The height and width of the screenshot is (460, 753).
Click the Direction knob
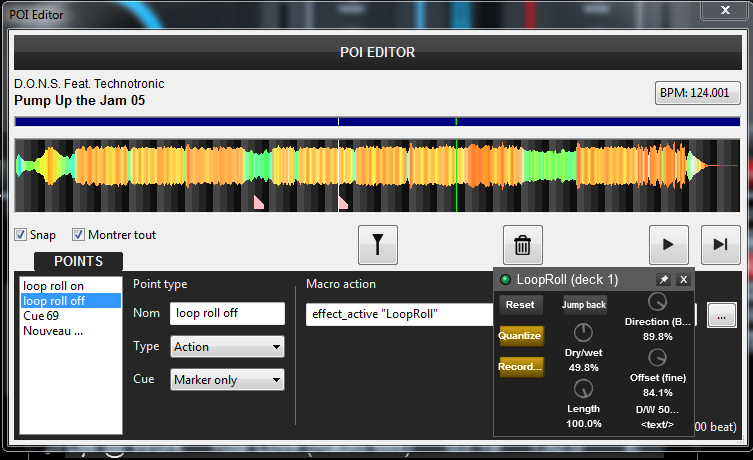pyautogui.click(x=657, y=301)
